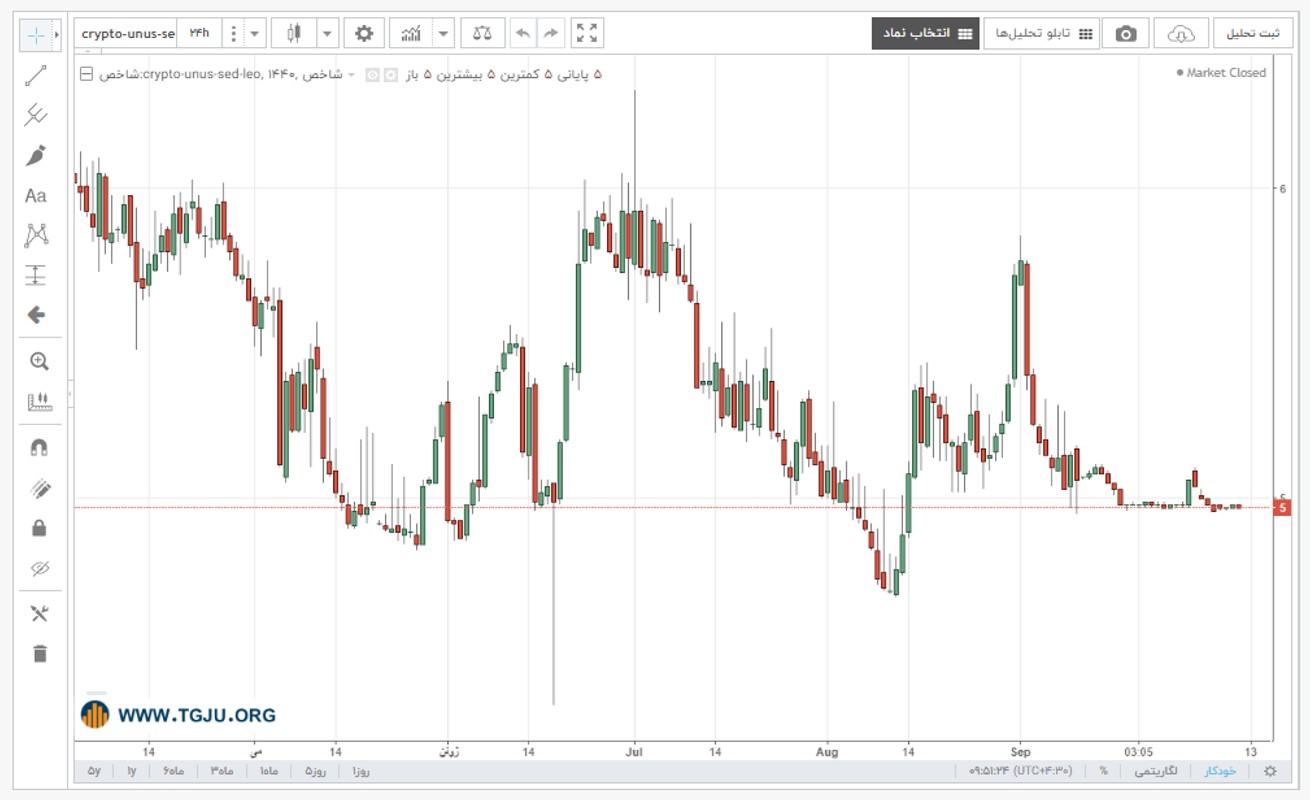Click the انتخاب نماد button

[x=925, y=34]
